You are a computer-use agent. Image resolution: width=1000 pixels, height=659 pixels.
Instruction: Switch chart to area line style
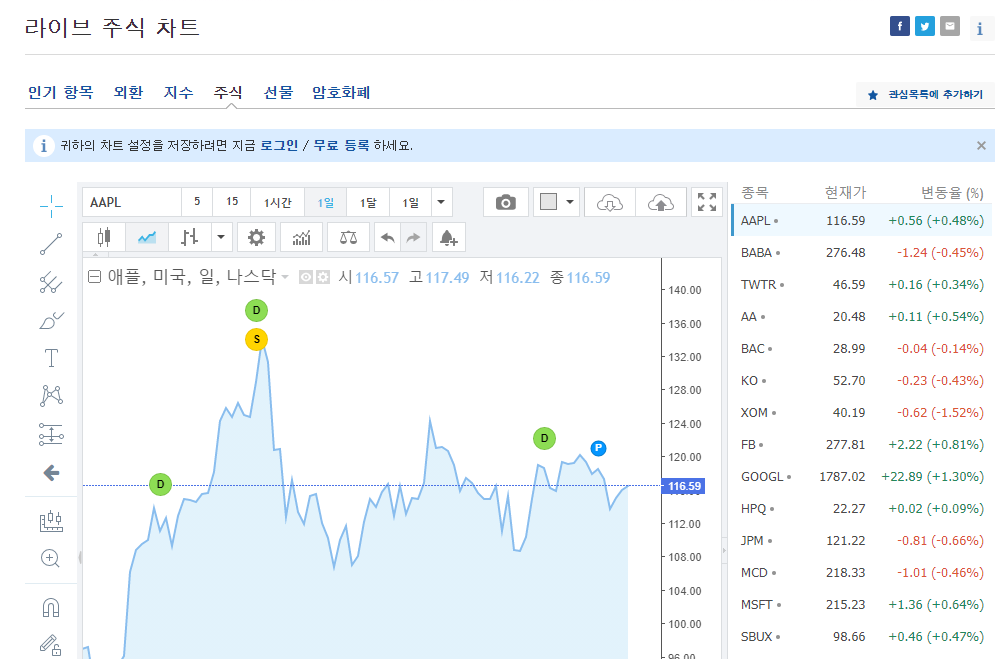(x=147, y=238)
